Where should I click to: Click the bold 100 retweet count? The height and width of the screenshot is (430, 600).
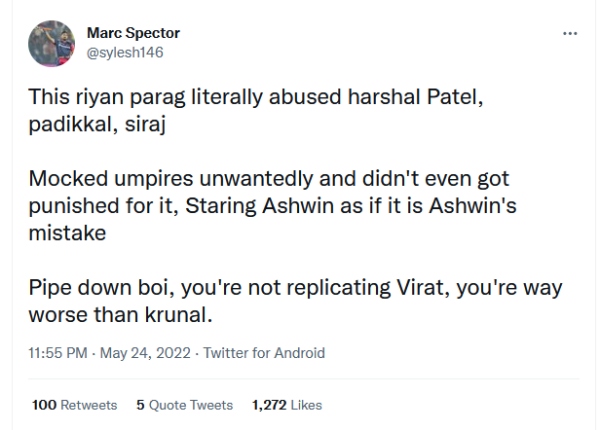[44, 405]
